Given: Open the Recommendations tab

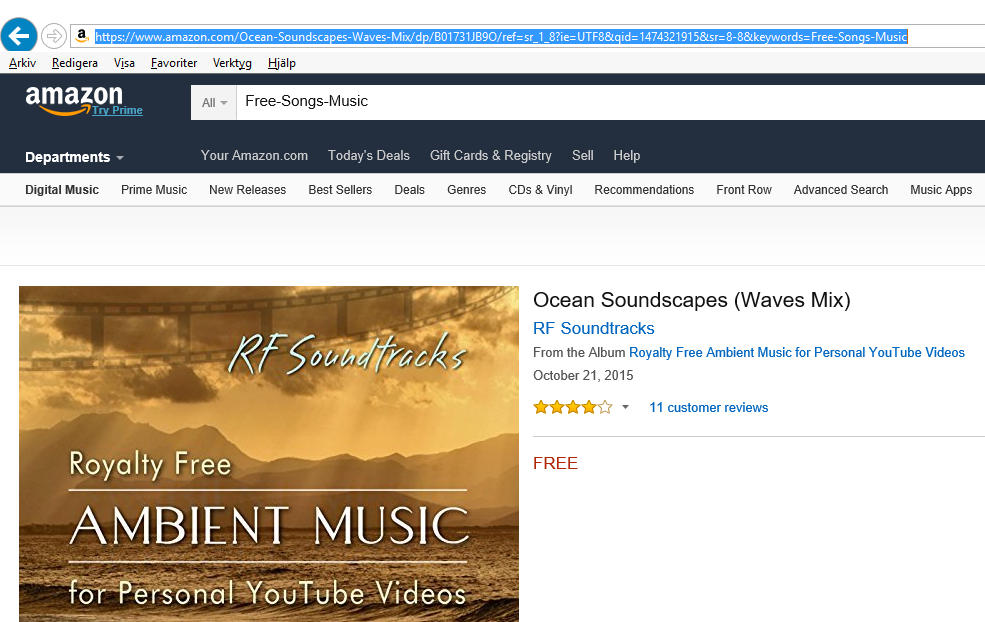Looking at the screenshot, I should pos(644,190).
